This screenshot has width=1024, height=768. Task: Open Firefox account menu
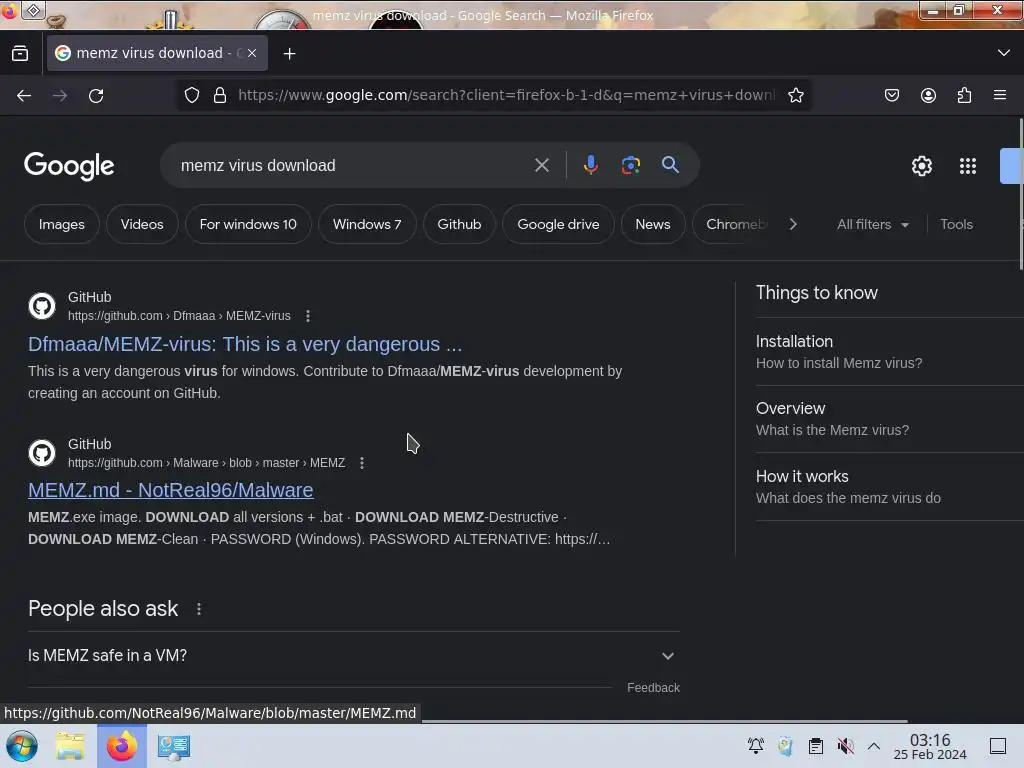click(x=928, y=95)
